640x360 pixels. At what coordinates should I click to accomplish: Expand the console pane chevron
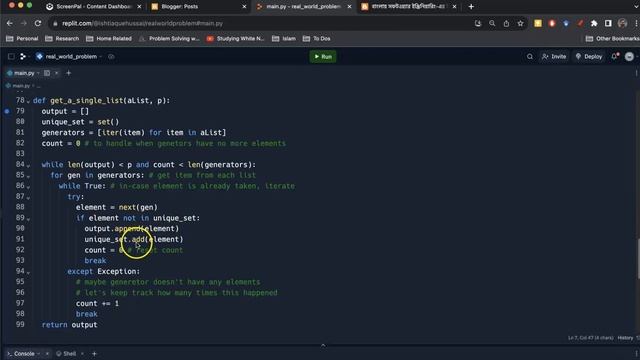(x=323, y=345)
